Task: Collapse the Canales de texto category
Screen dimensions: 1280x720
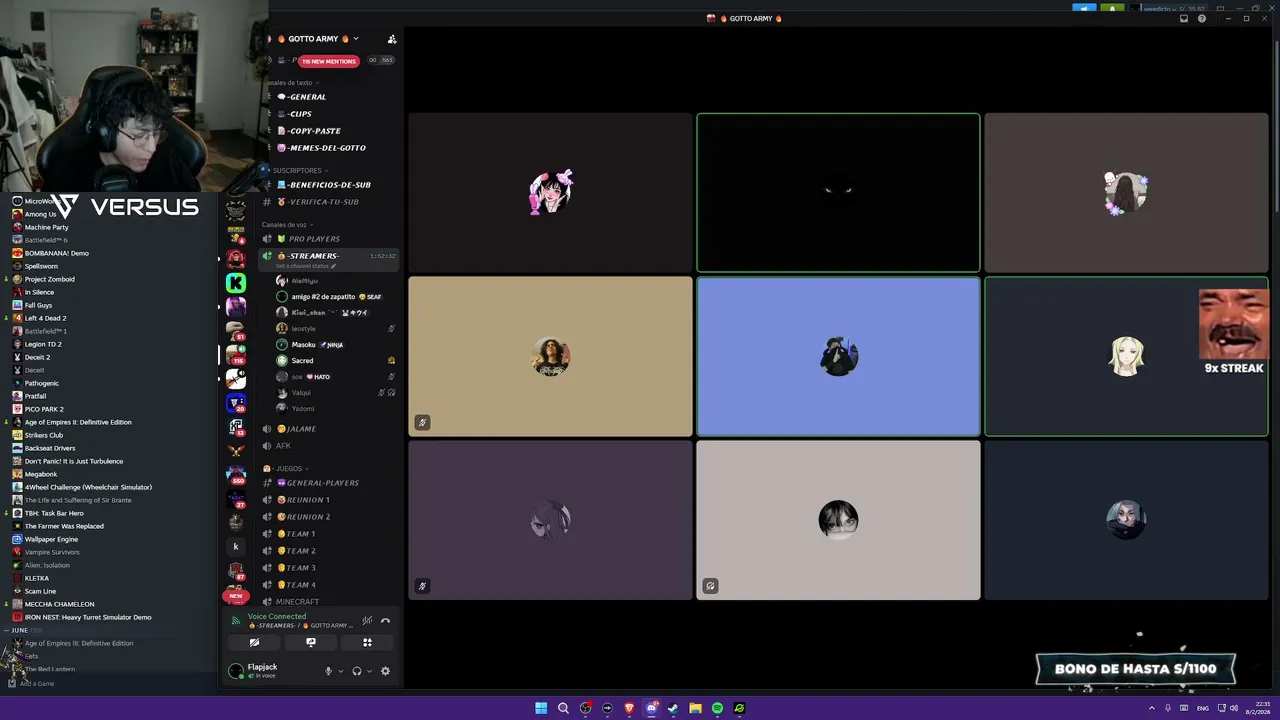Action: (292, 83)
